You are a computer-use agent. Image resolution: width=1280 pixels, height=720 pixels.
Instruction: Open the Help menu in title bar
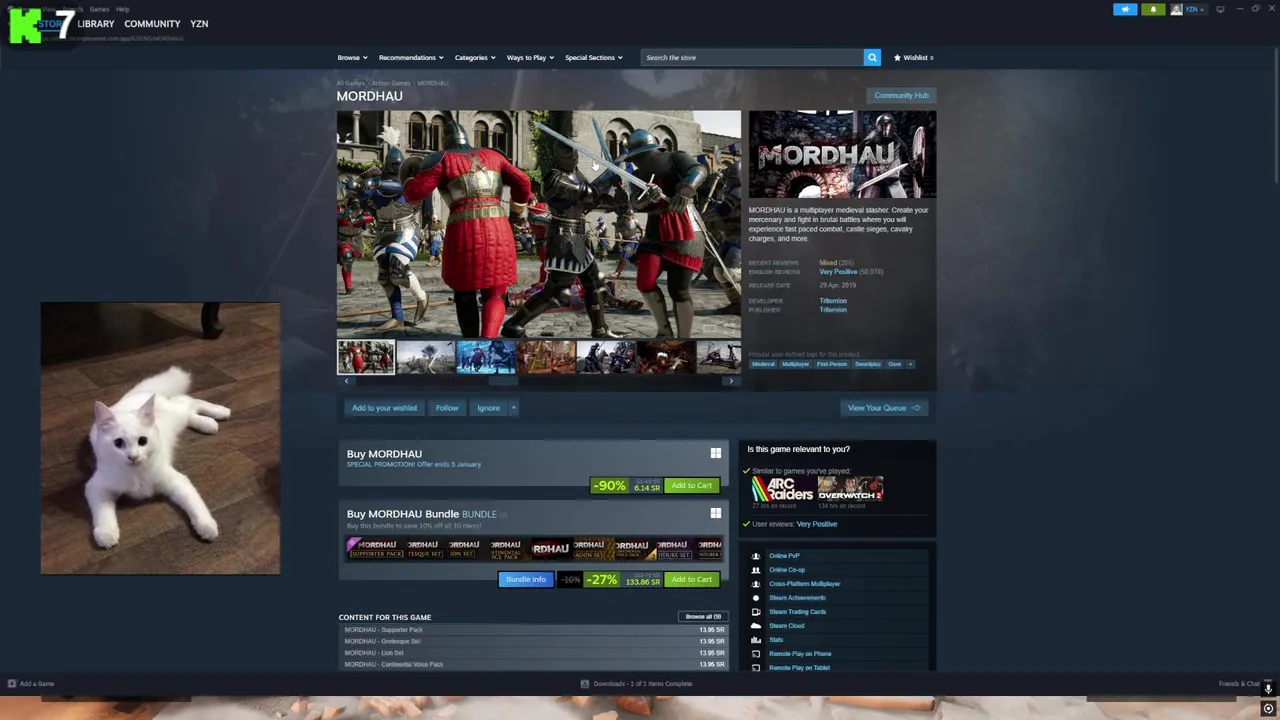(x=122, y=9)
